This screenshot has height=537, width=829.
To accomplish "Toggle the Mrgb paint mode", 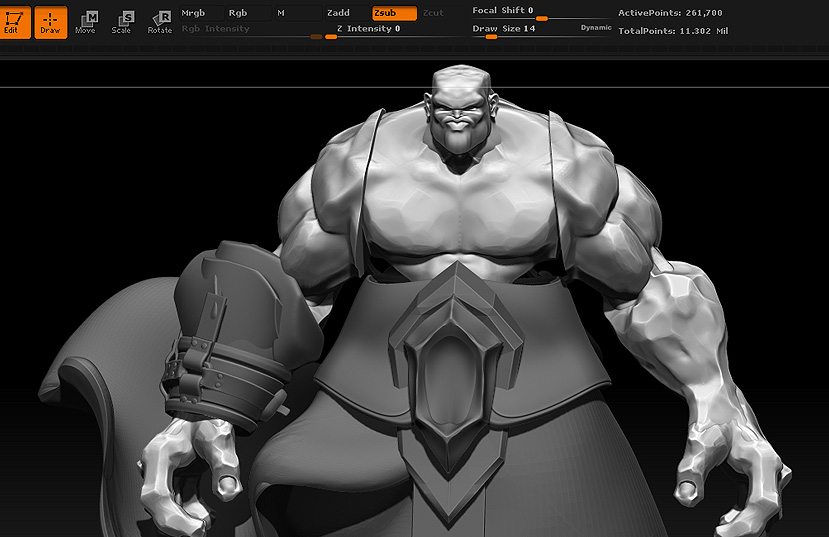I will pos(201,13).
